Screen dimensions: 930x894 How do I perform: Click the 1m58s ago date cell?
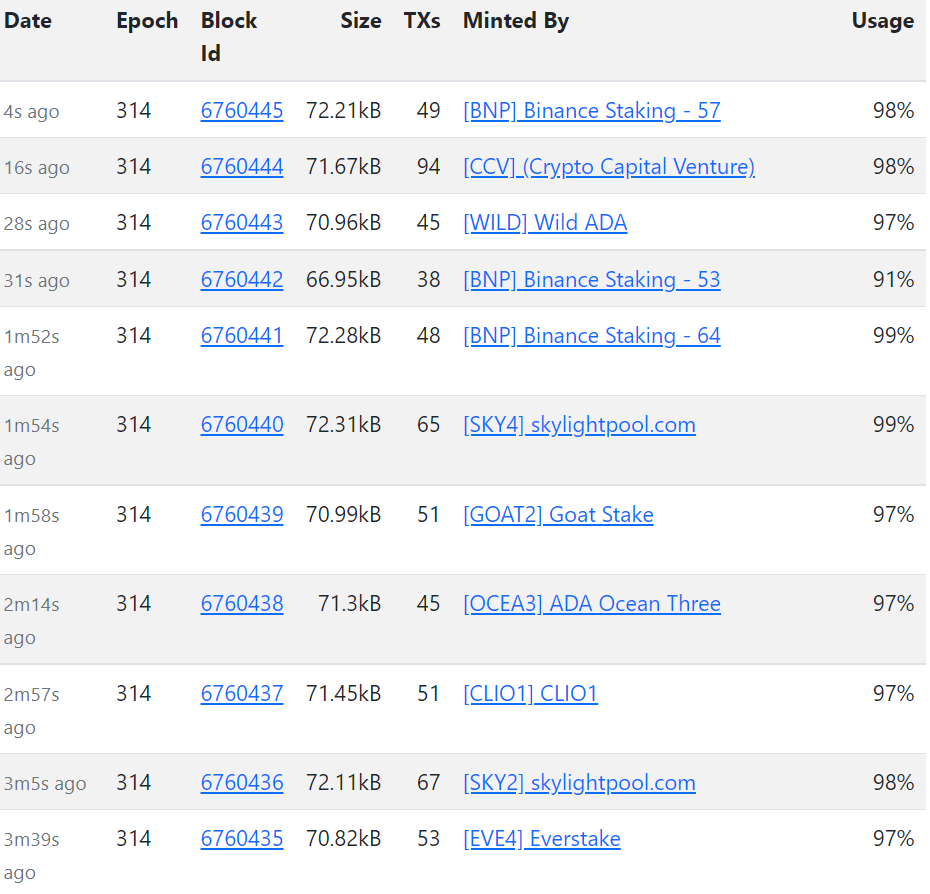pyautogui.click(x=31, y=532)
